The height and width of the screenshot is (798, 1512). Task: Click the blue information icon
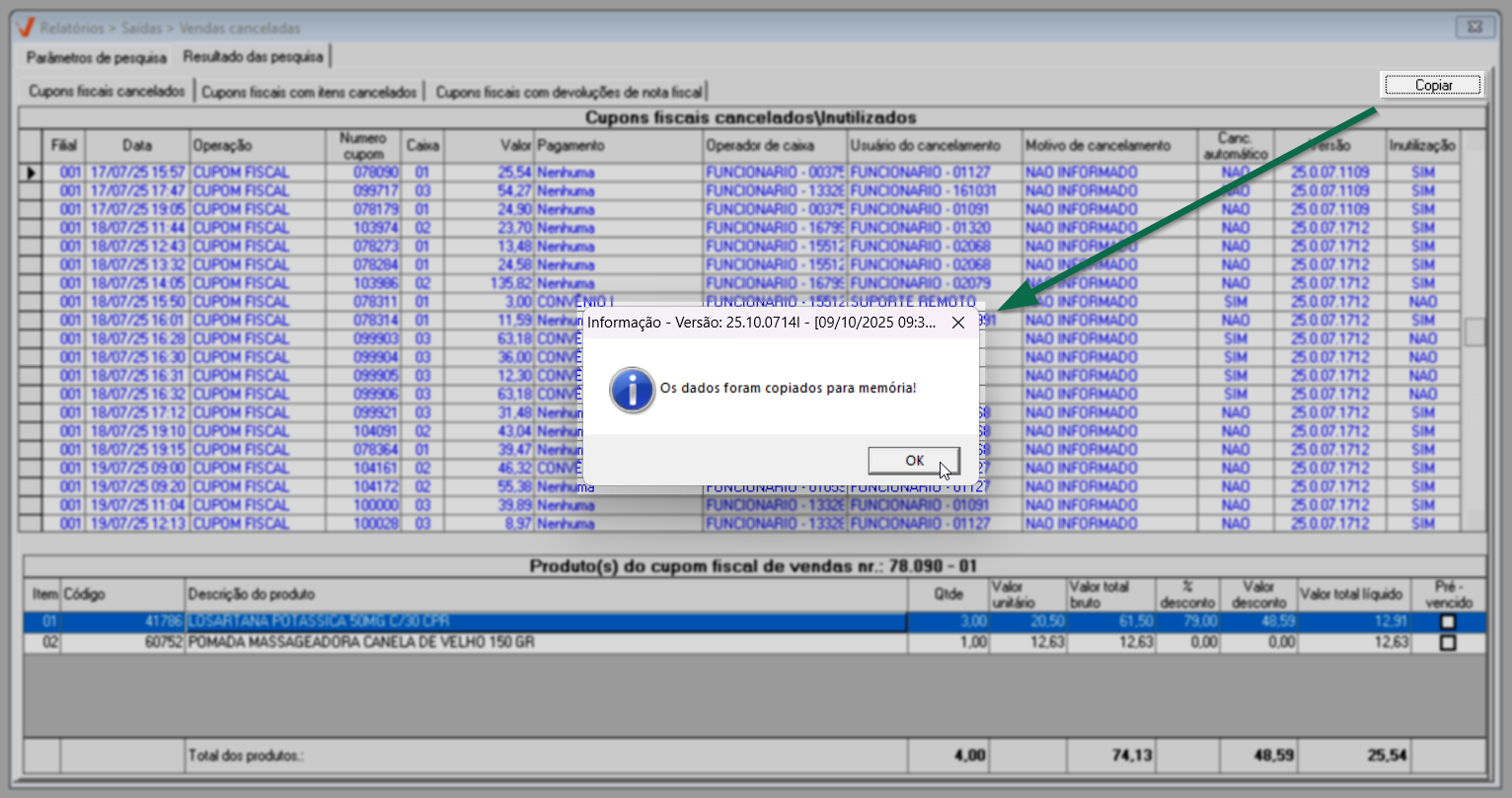click(632, 389)
